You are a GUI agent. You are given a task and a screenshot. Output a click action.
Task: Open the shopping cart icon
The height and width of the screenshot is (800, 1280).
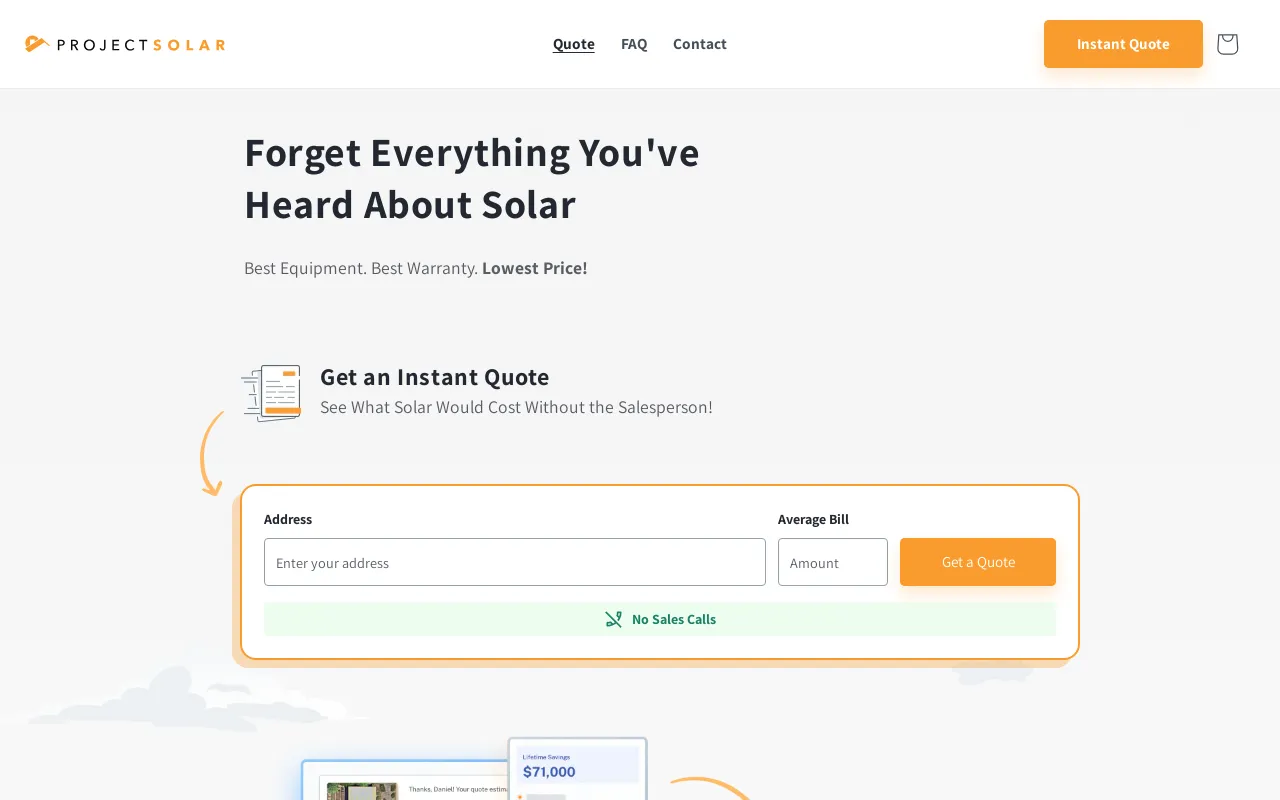(1227, 44)
